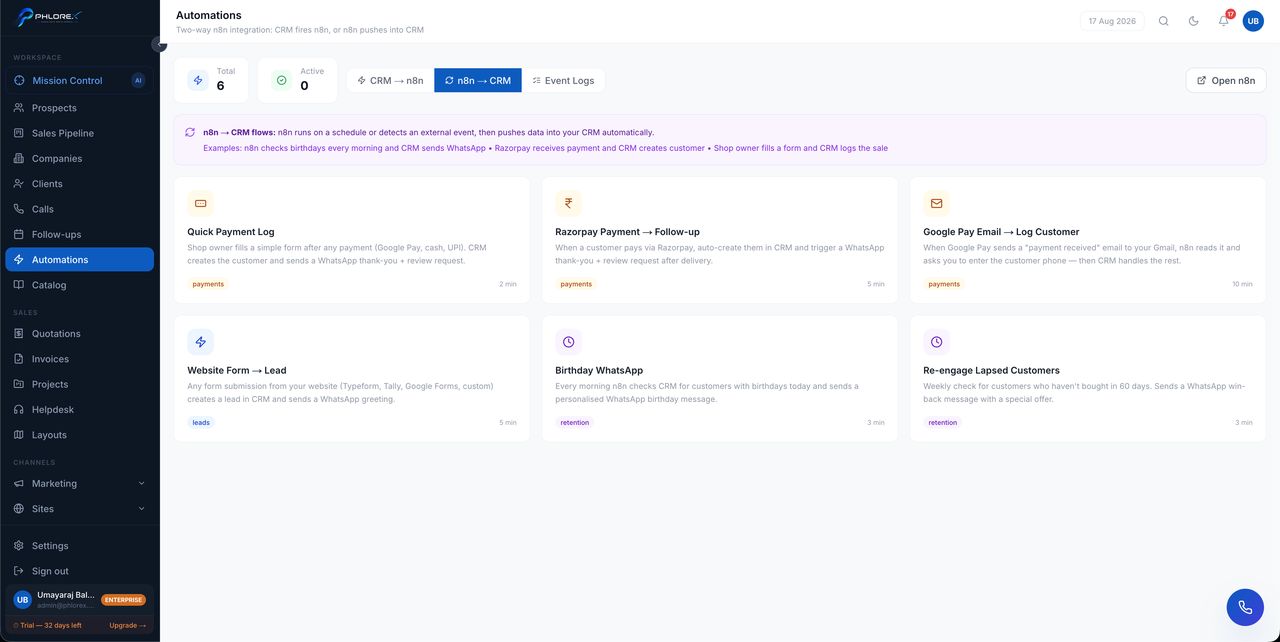The image size is (1280, 642).
Task: Click the sync icon in info banner
Action: tap(190, 132)
